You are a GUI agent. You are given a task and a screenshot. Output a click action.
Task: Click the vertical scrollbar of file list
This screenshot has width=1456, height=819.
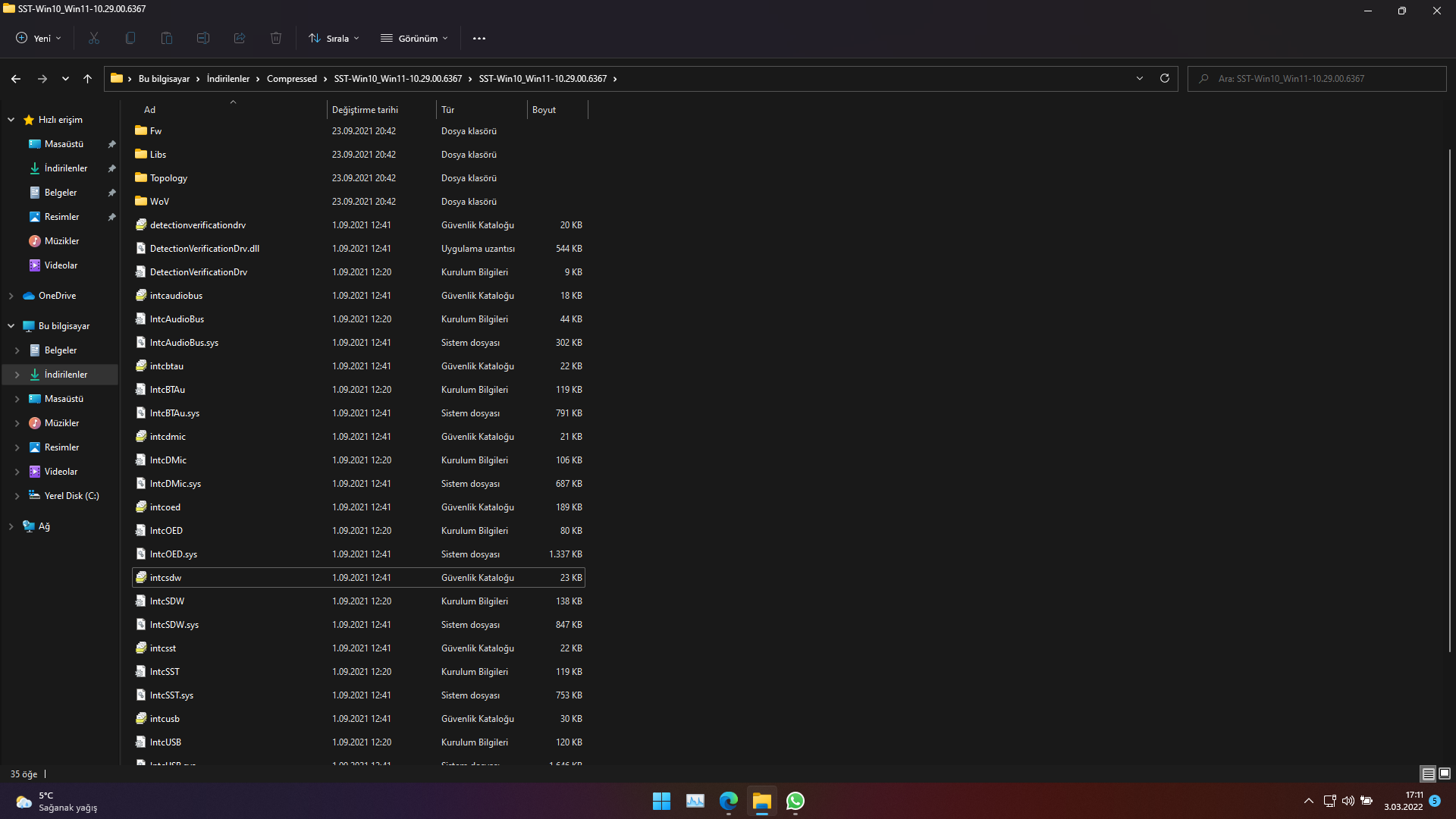tap(1449, 402)
